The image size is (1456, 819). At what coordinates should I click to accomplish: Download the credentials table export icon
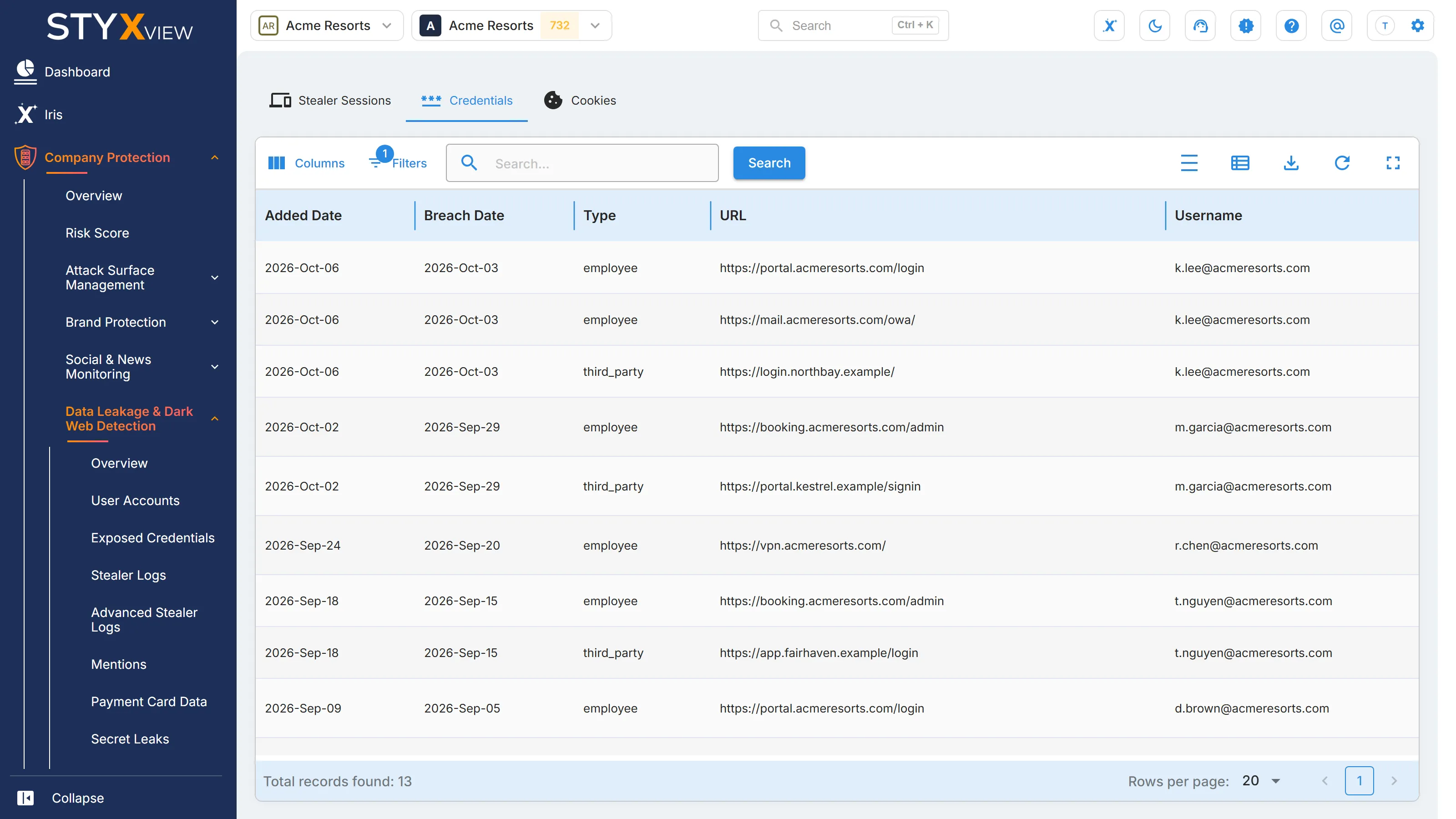pyautogui.click(x=1291, y=163)
